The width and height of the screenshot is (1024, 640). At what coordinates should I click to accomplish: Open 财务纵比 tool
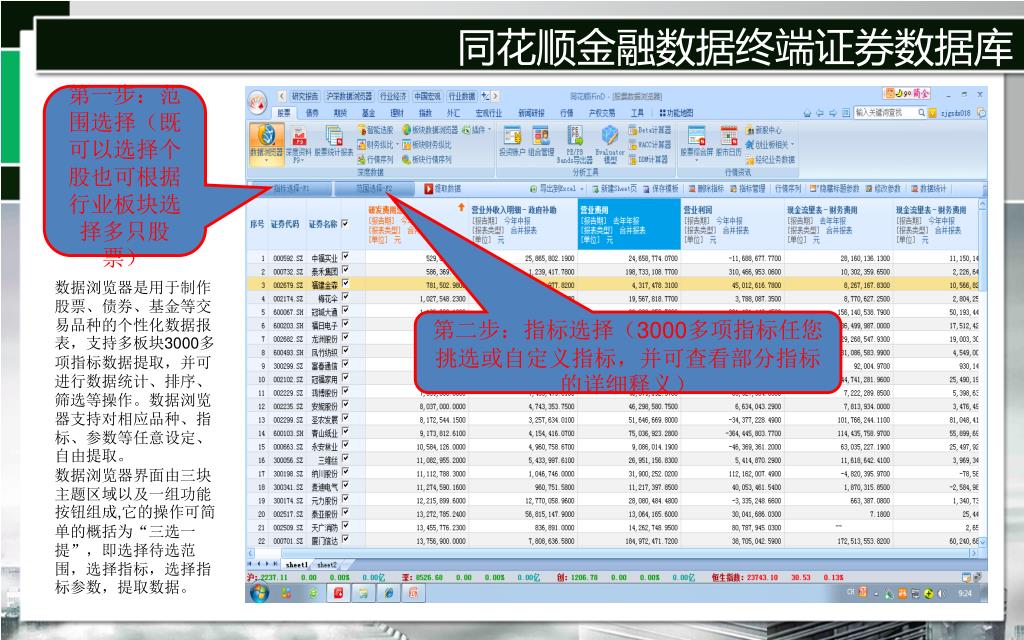(376, 144)
